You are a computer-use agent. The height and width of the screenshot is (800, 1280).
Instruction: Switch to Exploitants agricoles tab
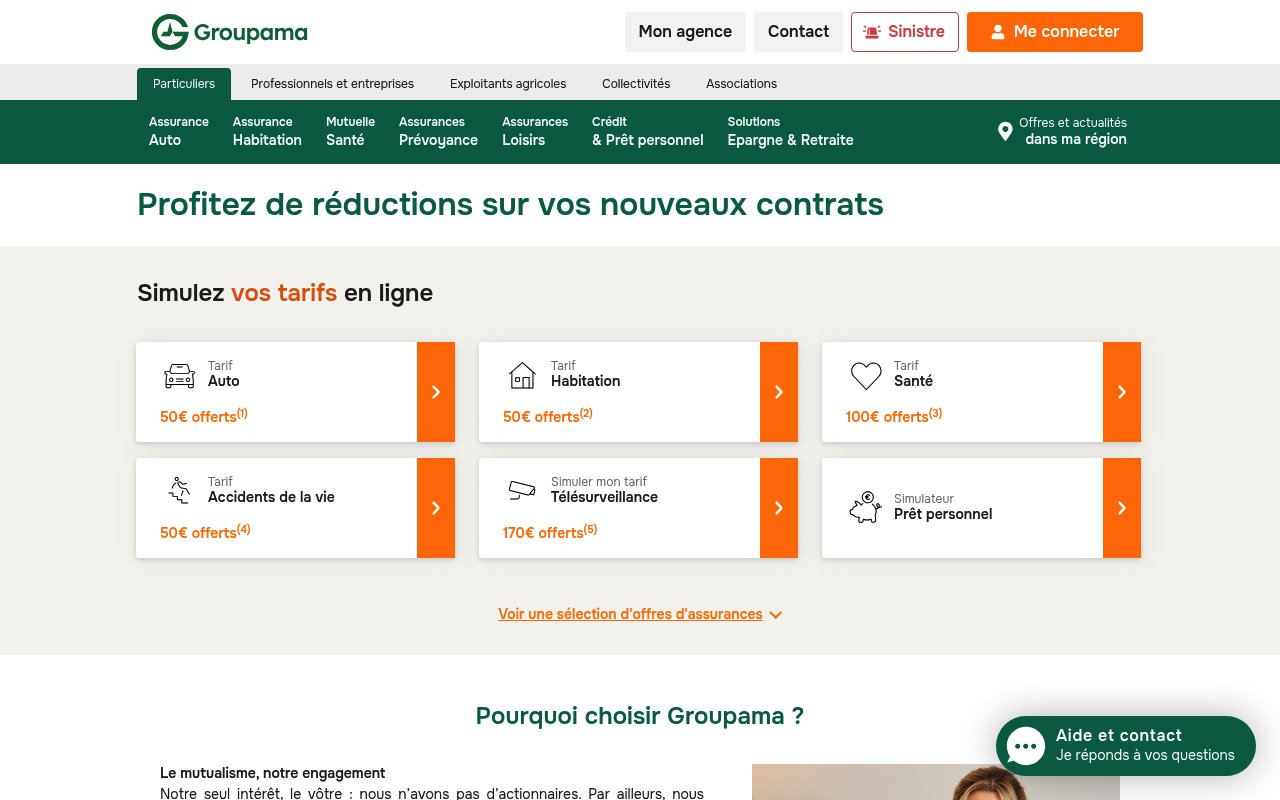[508, 84]
